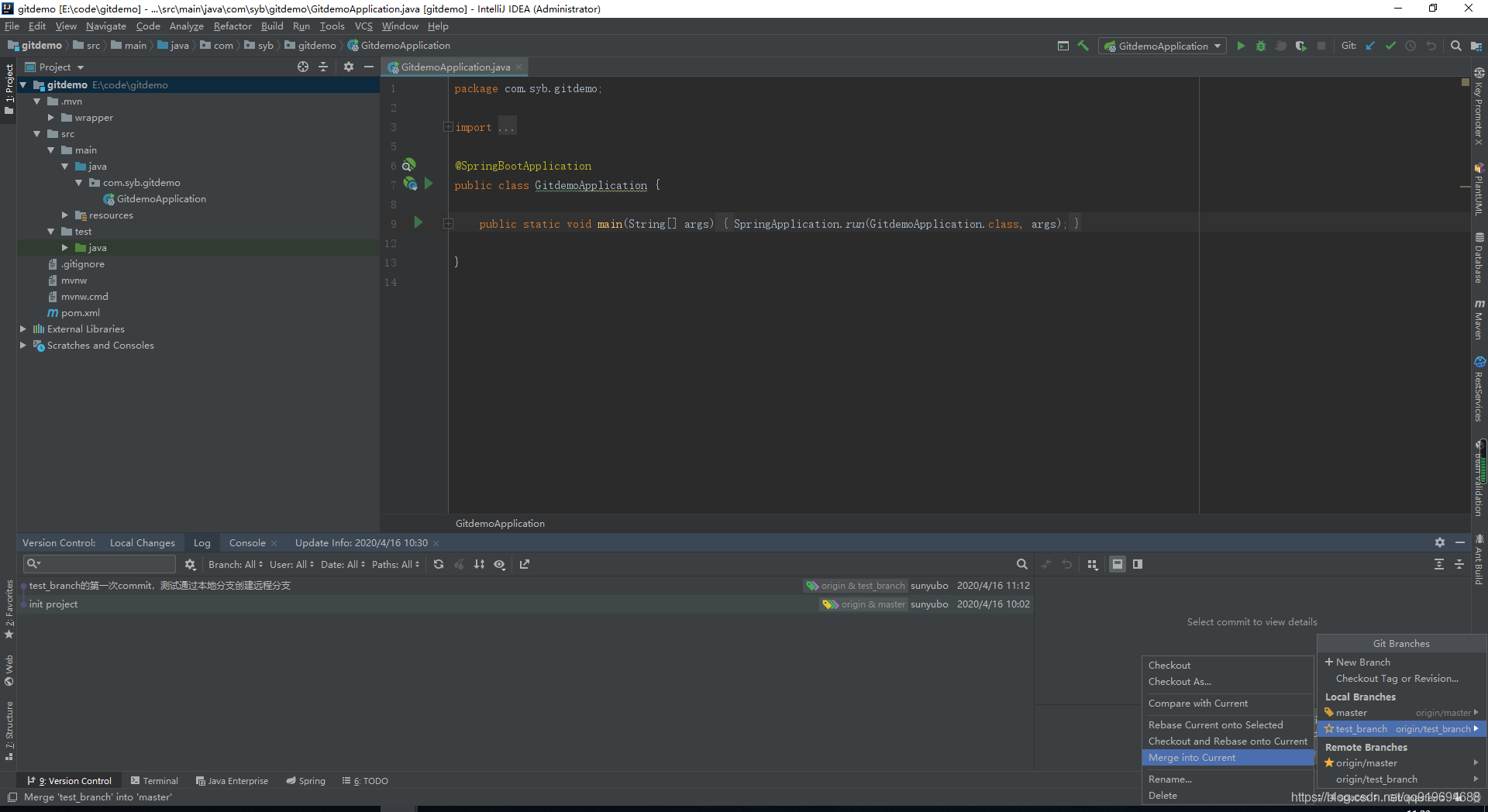Screen dimensions: 1488x812
Task: Refresh the Git log
Action: pyautogui.click(x=439, y=564)
